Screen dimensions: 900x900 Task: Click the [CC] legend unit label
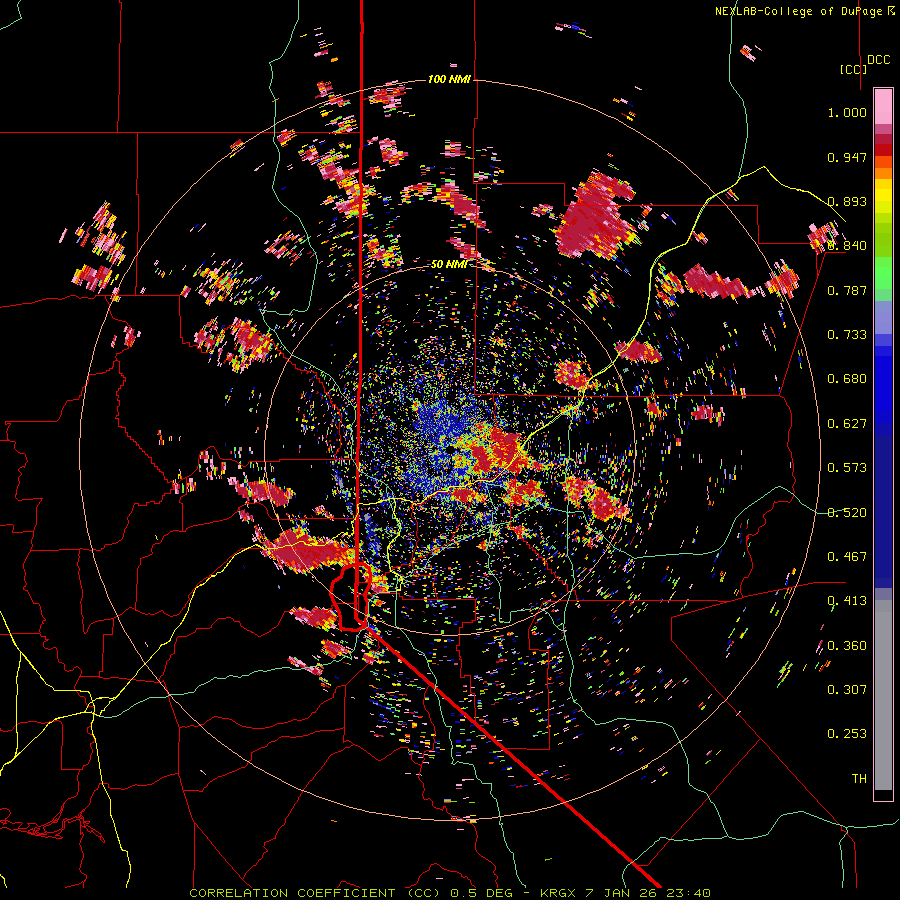(x=853, y=69)
